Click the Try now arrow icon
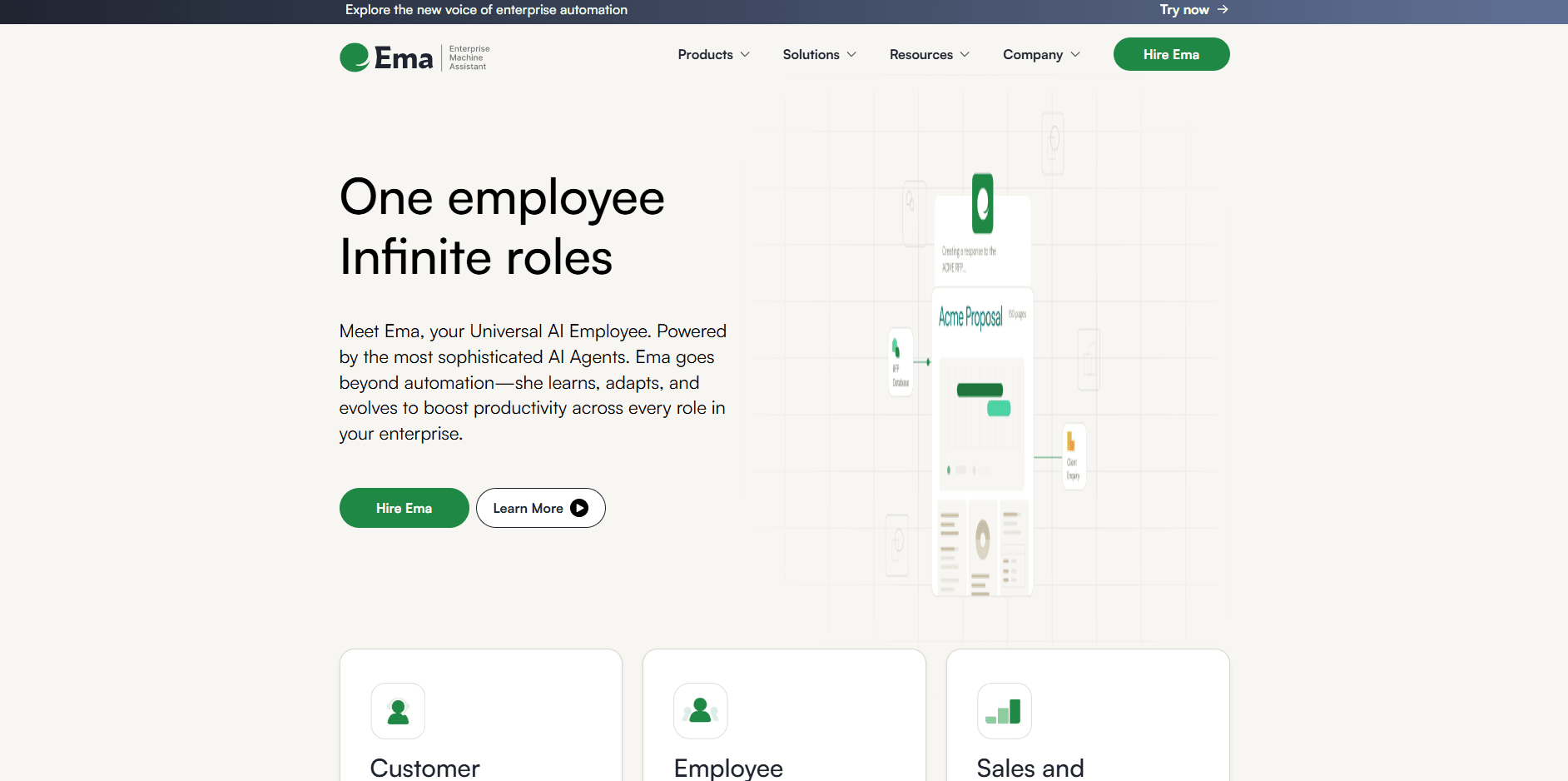This screenshot has height=781, width=1568. click(1223, 9)
